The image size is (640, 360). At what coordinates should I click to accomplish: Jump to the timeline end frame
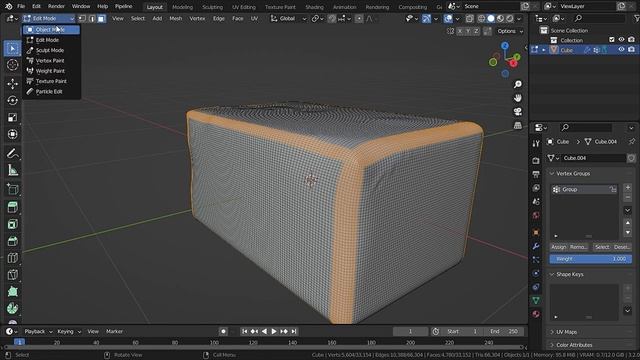point(294,331)
